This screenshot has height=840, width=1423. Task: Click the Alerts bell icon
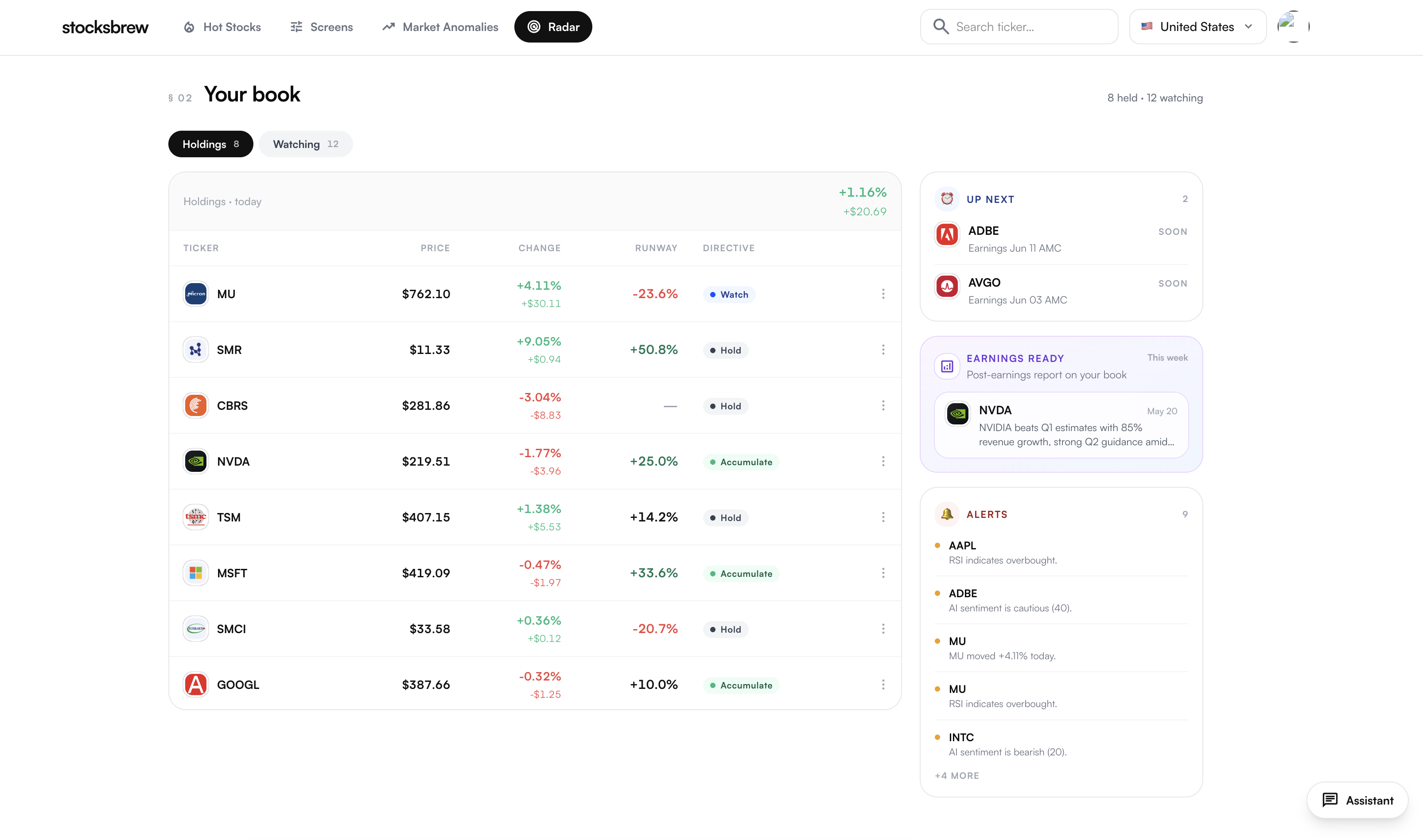[x=947, y=514]
